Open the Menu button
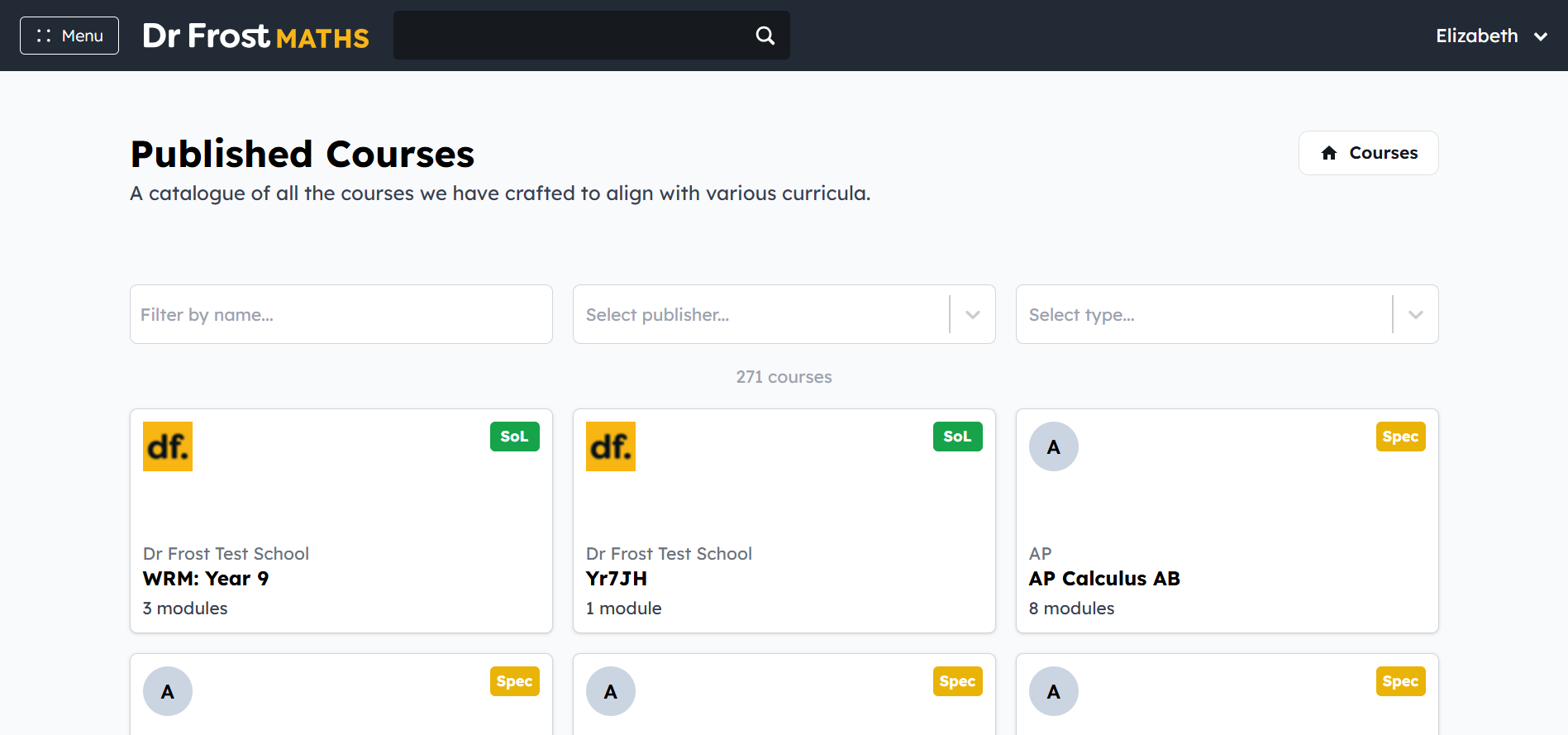Screen dimensions: 1568x735 pos(69,36)
